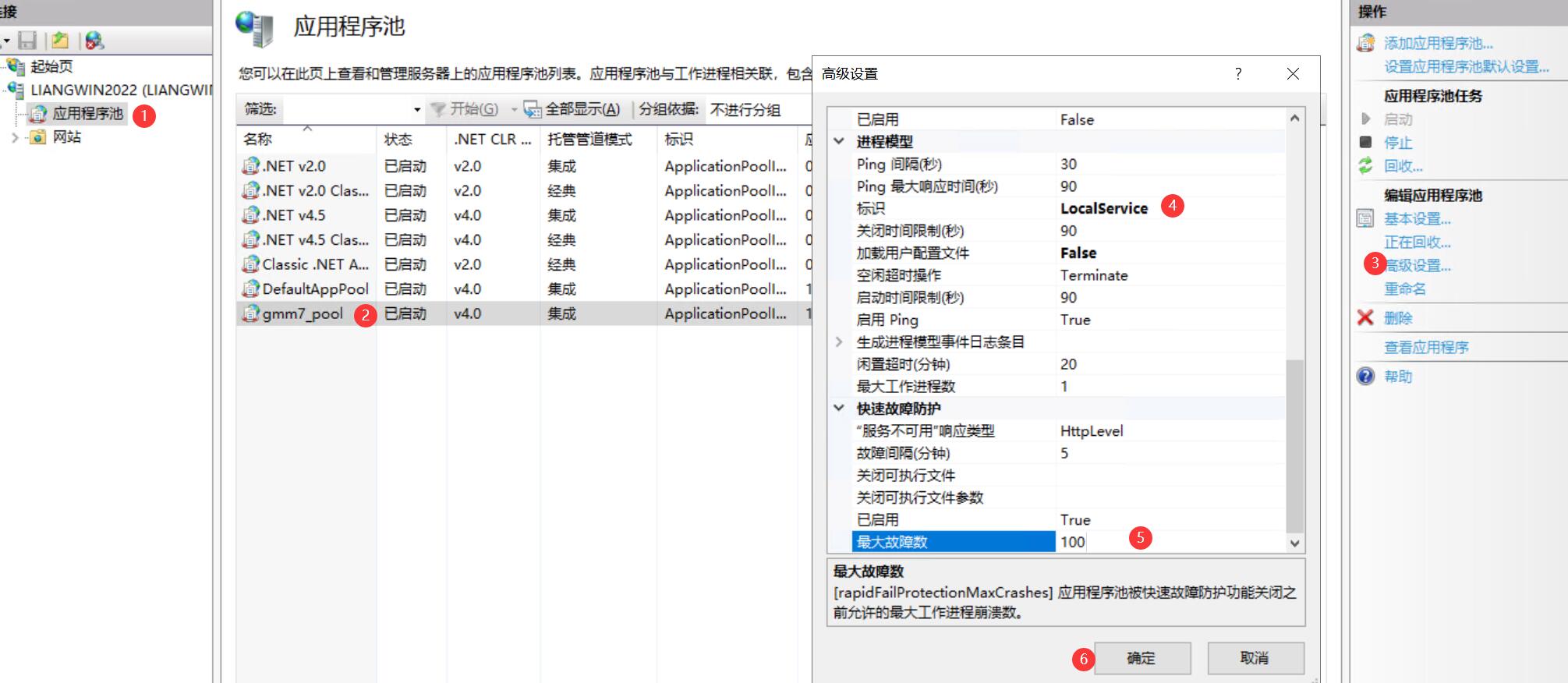Click the 取消 button
This screenshot has height=683, width=1568.
click(x=1255, y=658)
